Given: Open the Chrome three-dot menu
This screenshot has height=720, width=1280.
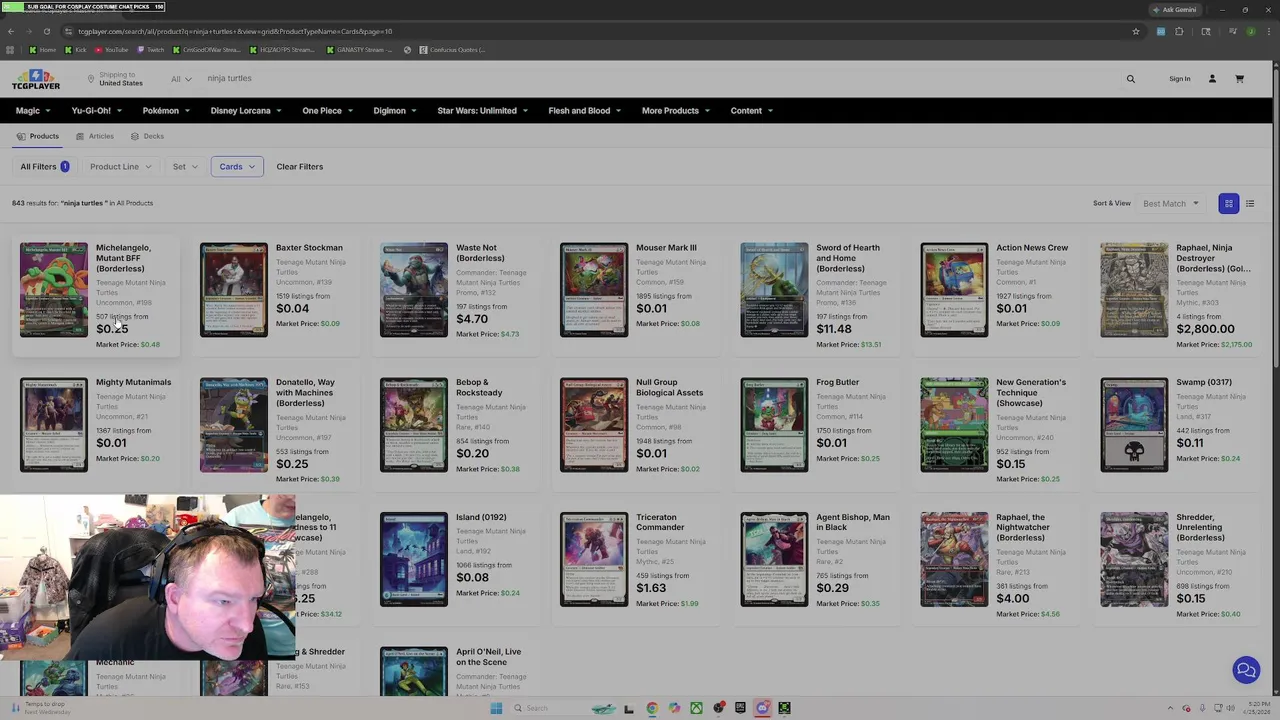Looking at the screenshot, I should coord(1268,31).
